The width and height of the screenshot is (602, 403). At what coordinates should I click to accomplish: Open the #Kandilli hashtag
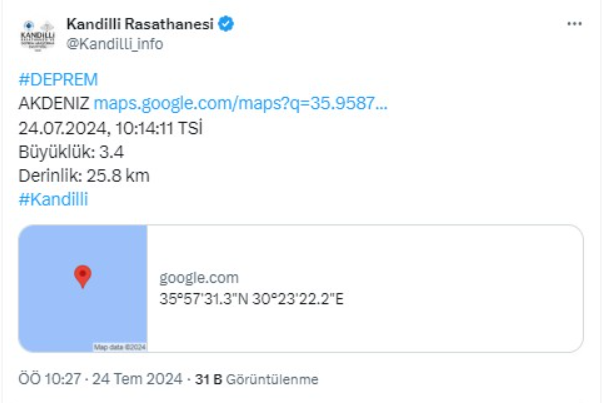[53, 198]
